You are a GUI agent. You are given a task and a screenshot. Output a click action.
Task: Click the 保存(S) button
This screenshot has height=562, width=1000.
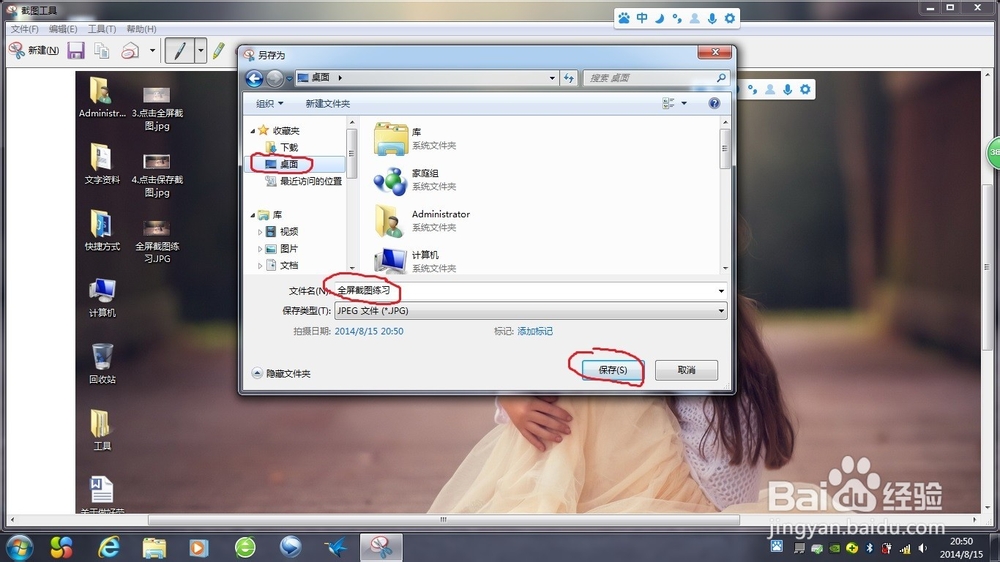point(613,370)
